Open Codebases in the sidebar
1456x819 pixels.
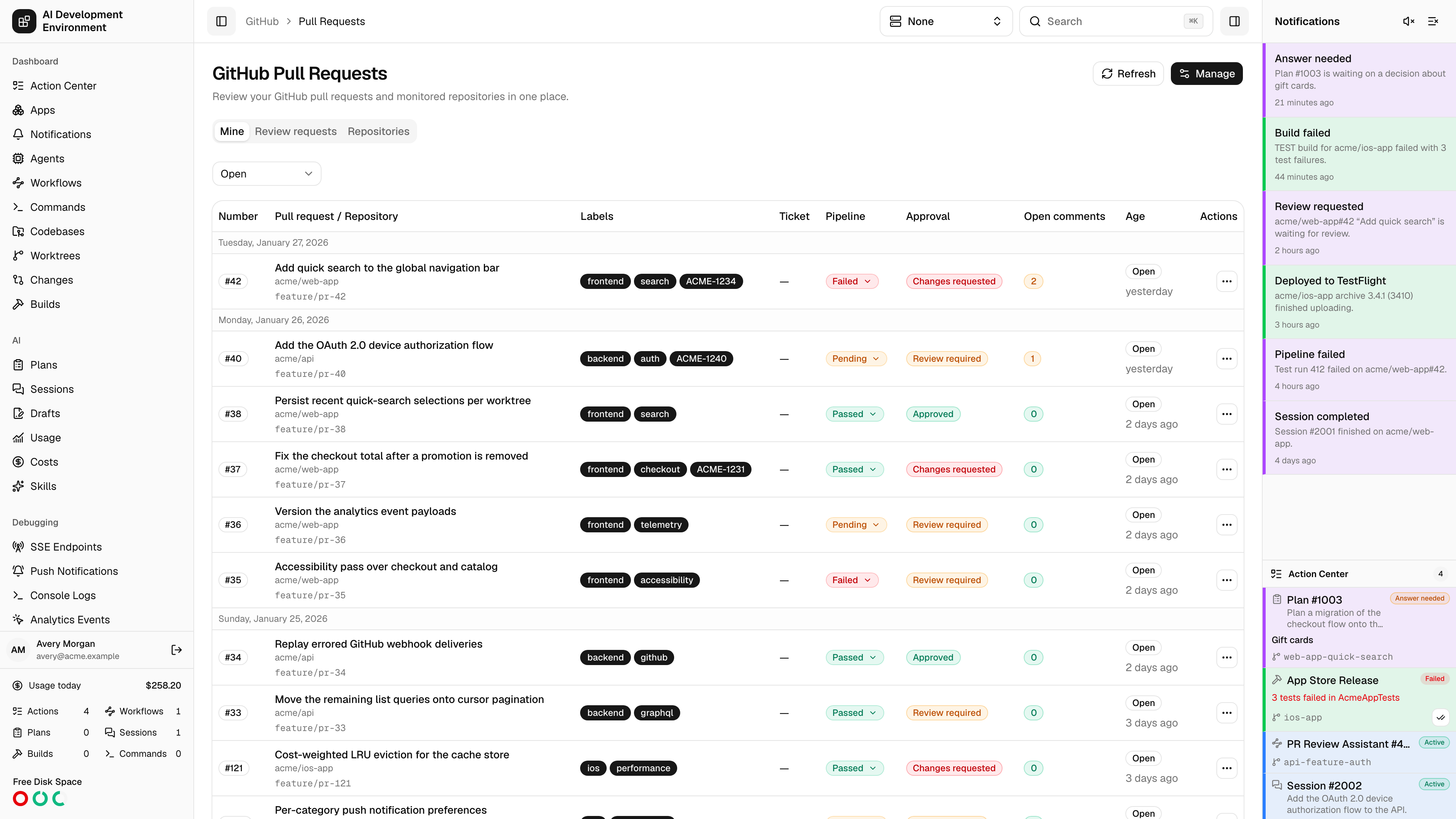[x=97, y=232]
